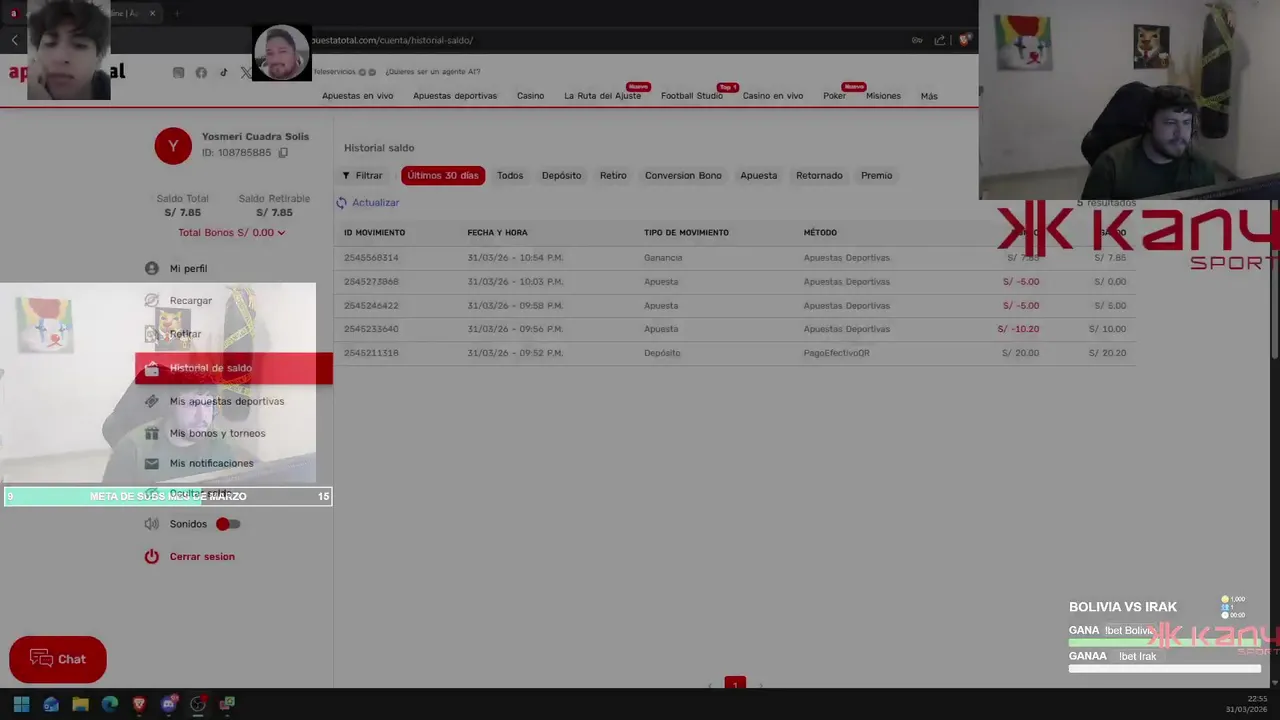Select the Depósito filter tab
The width and height of the screenshot is (1280, 720).
click(561, 175)
